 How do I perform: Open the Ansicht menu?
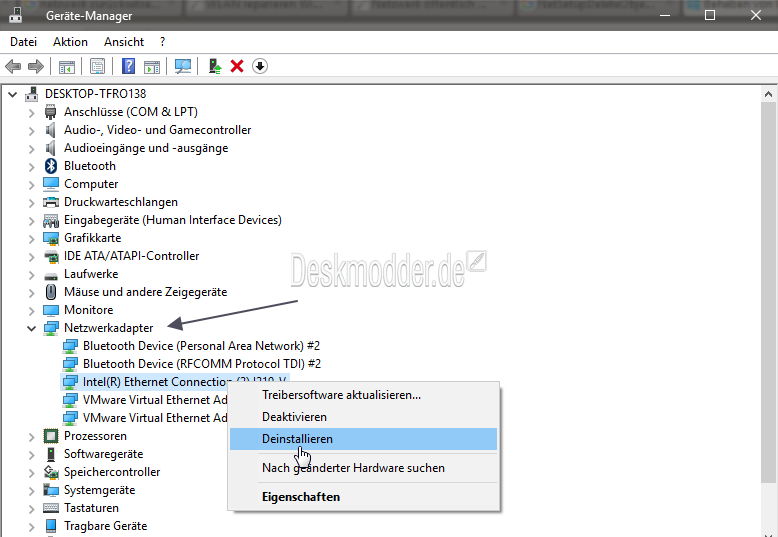[x=124, y=42]
